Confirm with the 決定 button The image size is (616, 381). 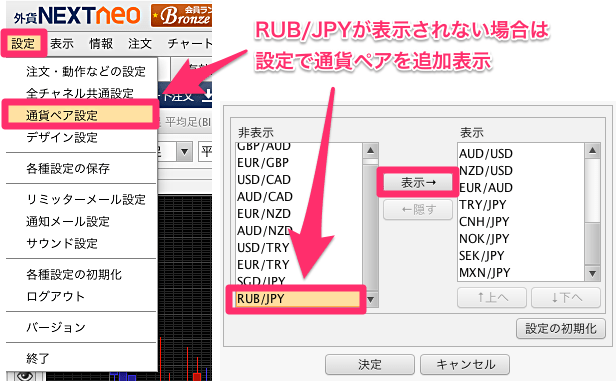tap(370, 365)
